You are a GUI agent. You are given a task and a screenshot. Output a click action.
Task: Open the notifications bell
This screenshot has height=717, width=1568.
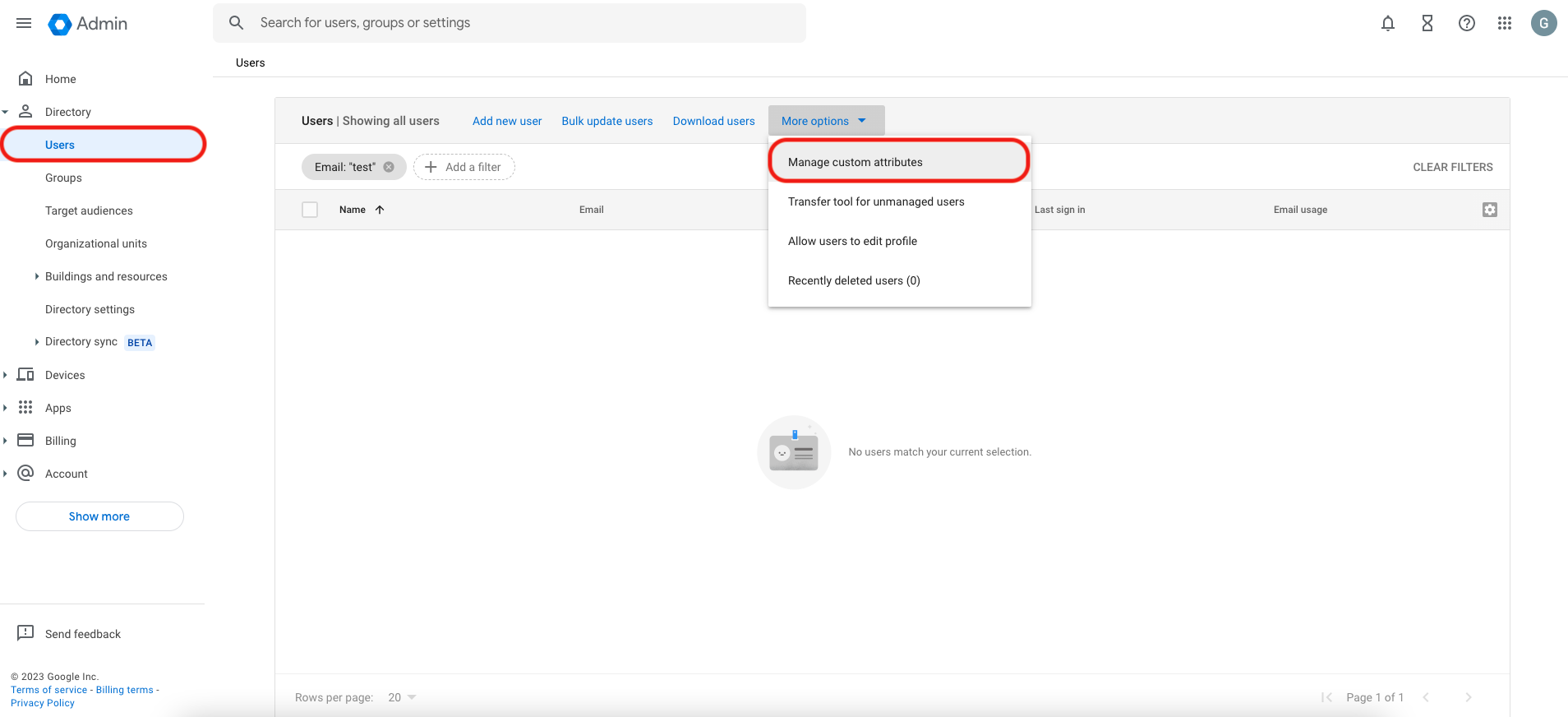point(1387,23)
